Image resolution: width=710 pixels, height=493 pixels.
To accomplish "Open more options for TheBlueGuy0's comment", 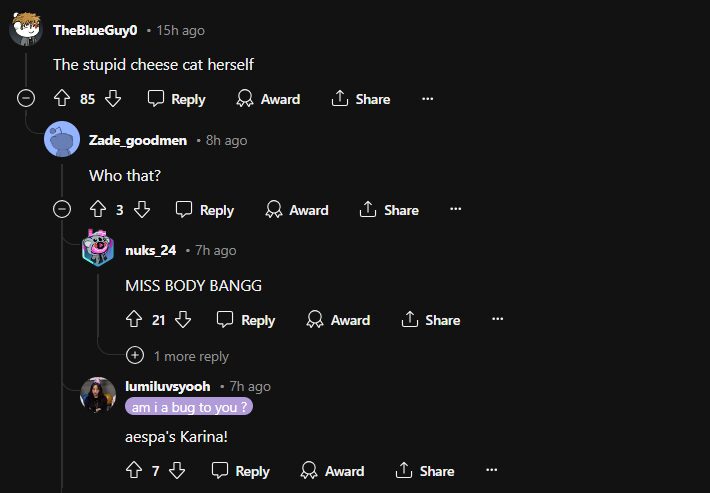I will pos(428,99).
